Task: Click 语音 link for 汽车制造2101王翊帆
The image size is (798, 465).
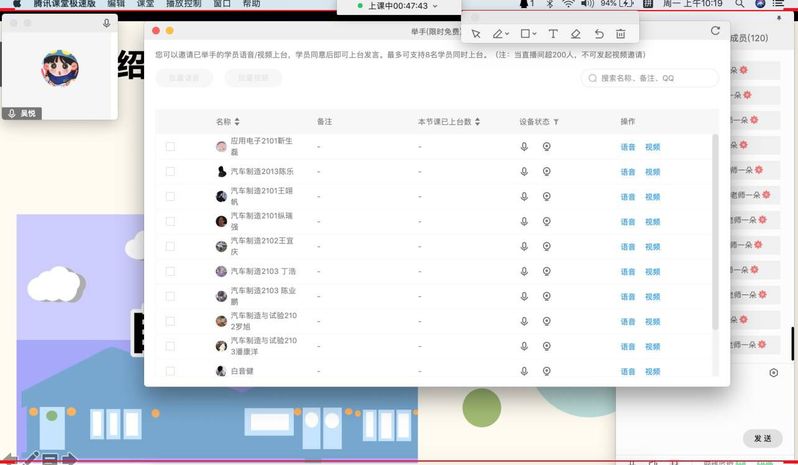Action: click(628, 197)
